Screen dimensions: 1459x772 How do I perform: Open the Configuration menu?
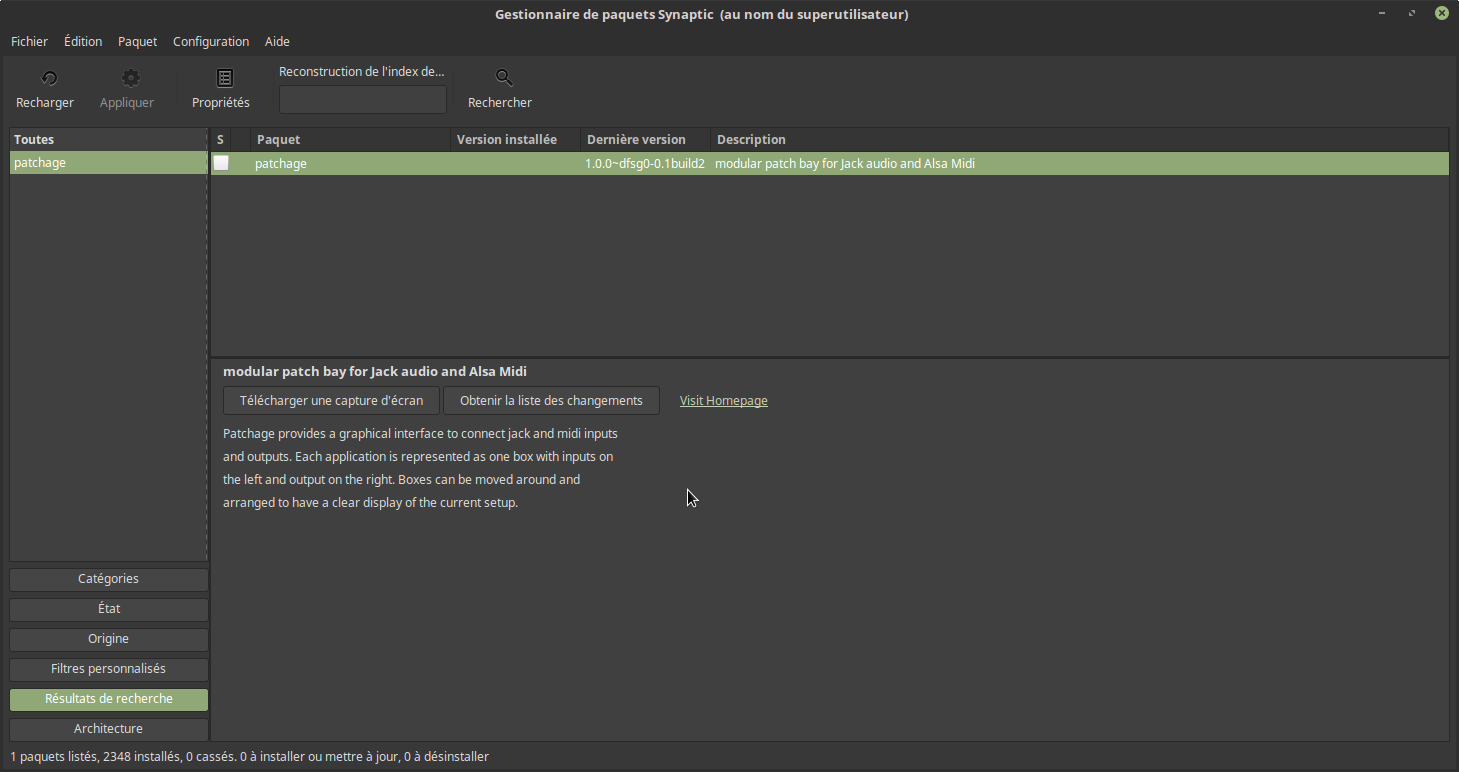(211, 41)
